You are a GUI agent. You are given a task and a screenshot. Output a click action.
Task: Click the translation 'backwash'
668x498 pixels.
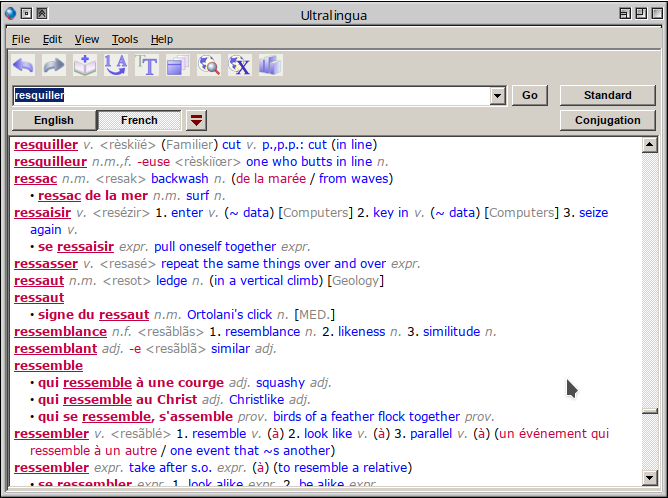[180, 179]
